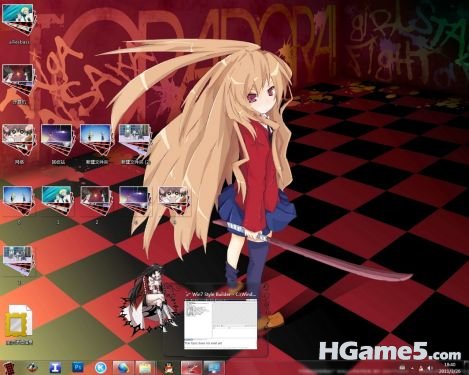Open the folder labeled "0"
469x375 pixels.
pos(18,204)
